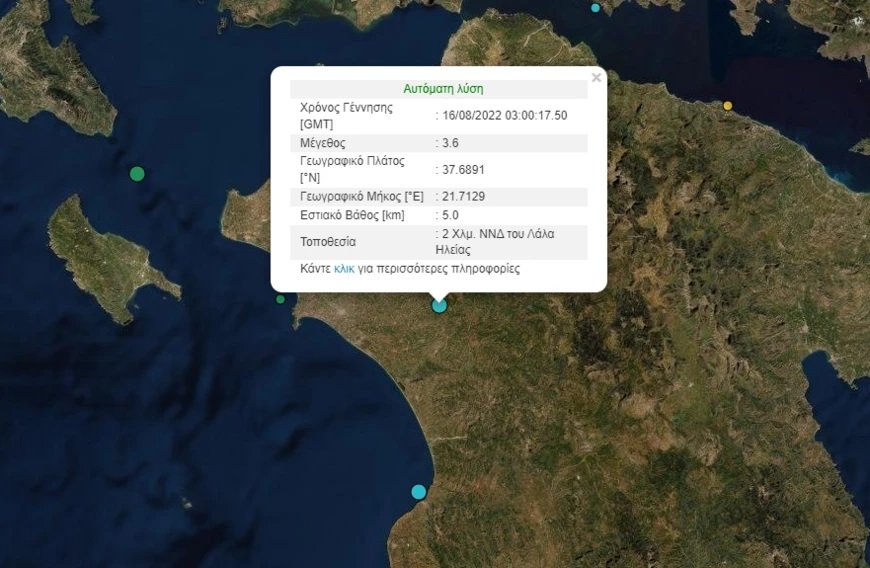Viewport: 870px width, 568px height.
Task: Click the 'Χρόνος Γέννησης [GMT]' label
Action: click(346, 115)
